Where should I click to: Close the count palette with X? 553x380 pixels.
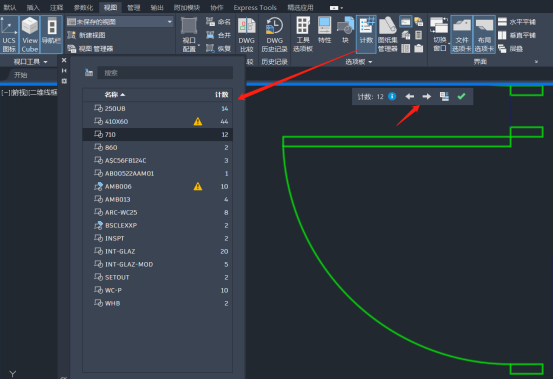tap(64, 60)
